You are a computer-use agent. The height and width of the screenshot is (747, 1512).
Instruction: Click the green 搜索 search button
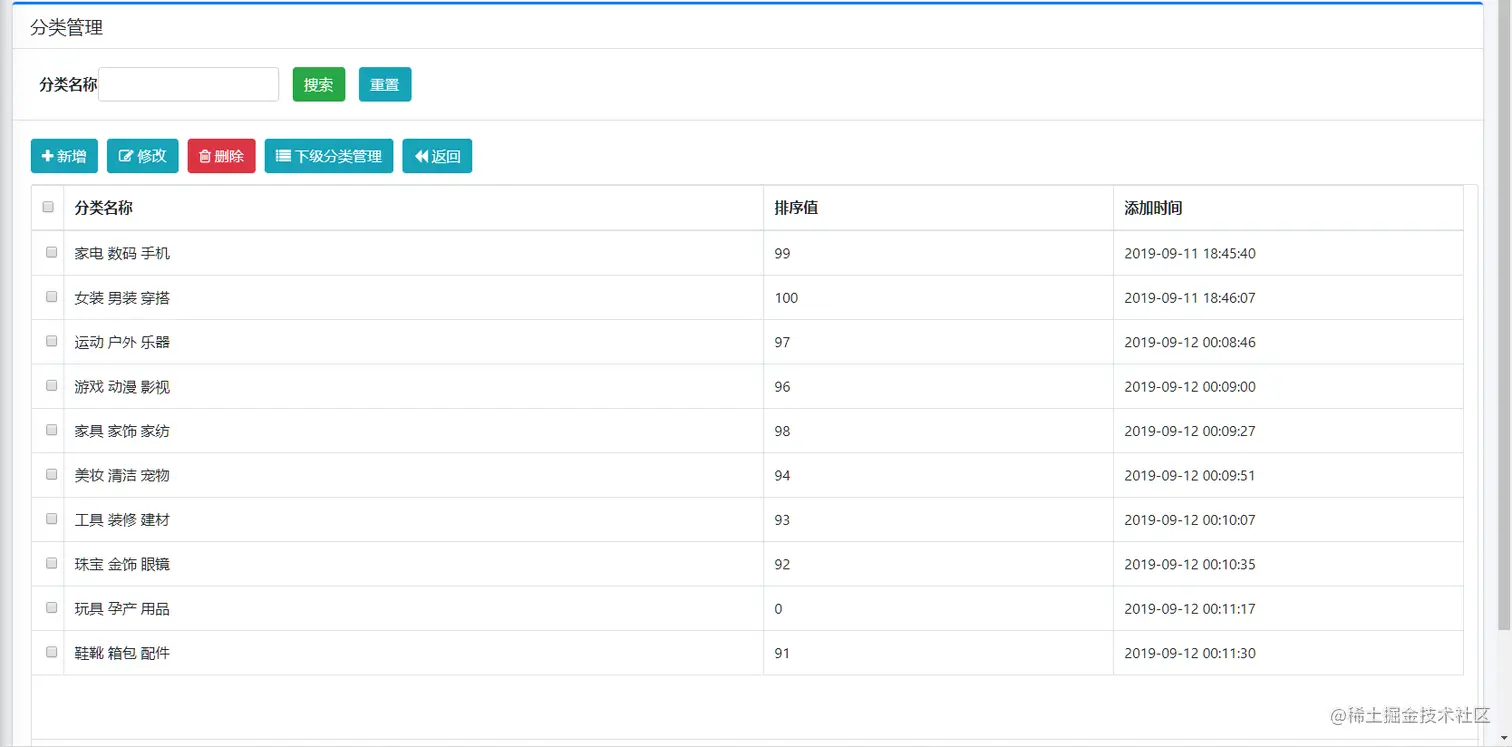coord(318,85)
